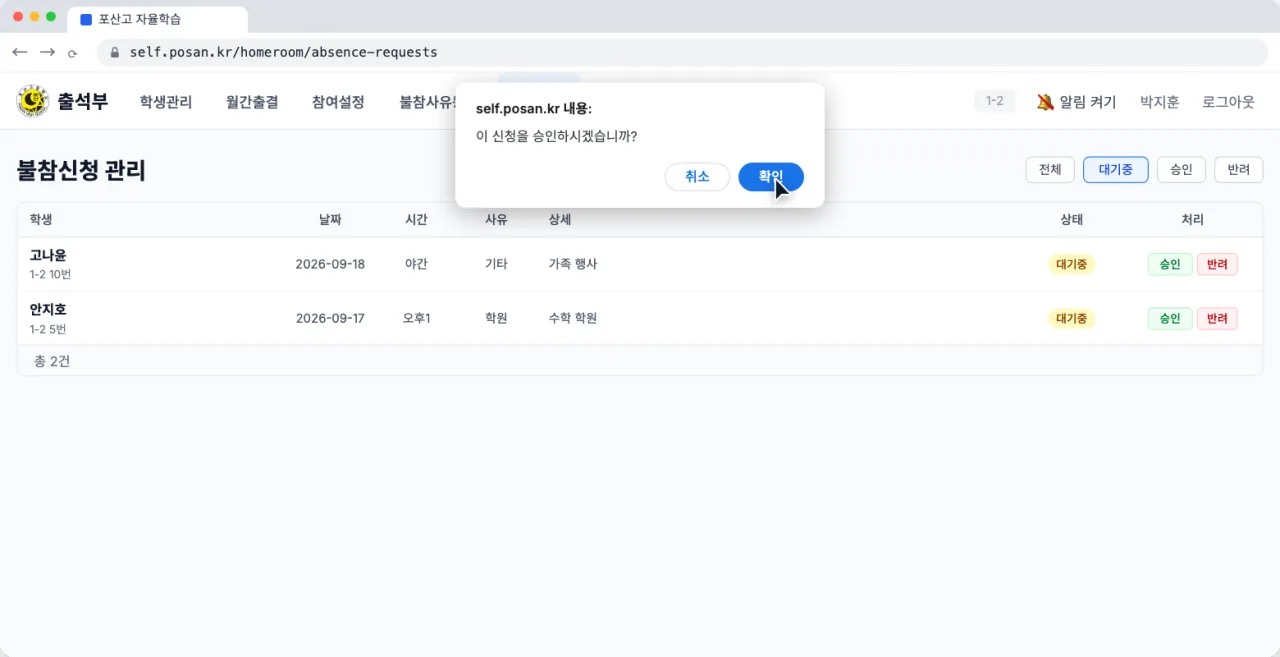
Task: Click the date 2026-09-18
Action: pyautogui.click(x=330, y=264)
